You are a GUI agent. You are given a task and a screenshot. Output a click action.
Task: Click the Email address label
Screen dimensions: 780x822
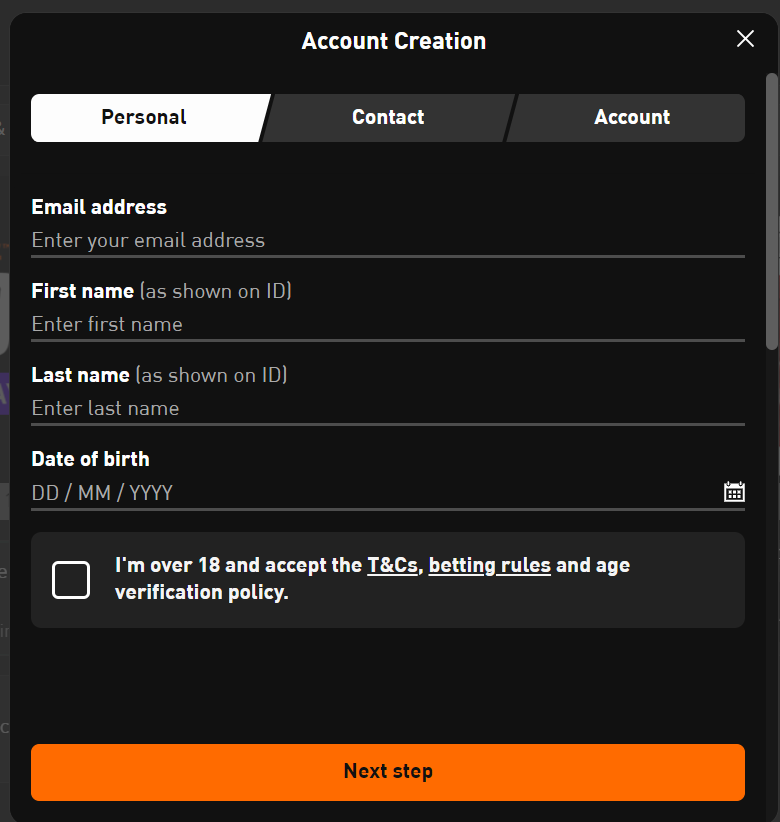(99, 207)
